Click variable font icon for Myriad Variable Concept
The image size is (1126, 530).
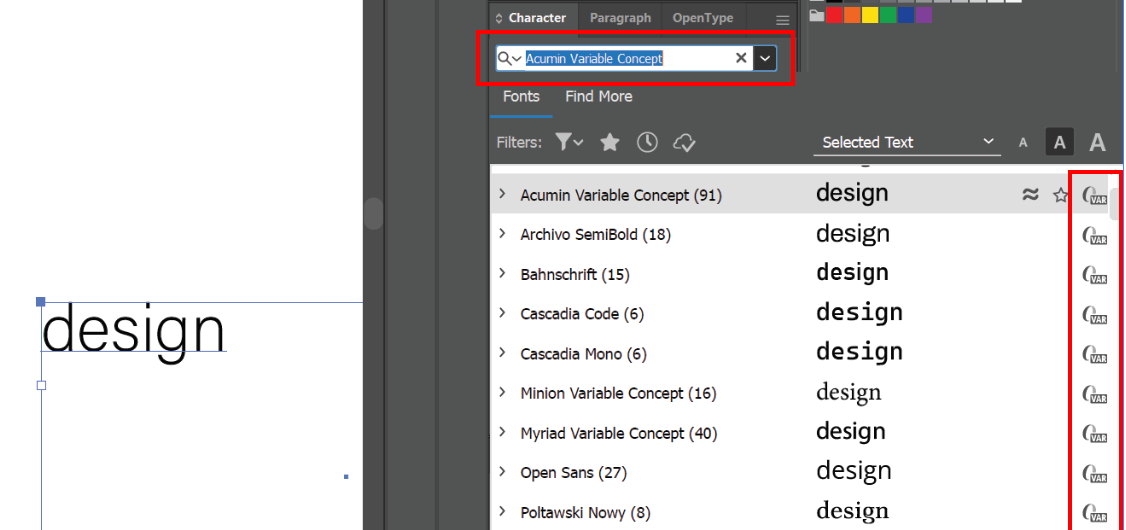[1094, 434]
